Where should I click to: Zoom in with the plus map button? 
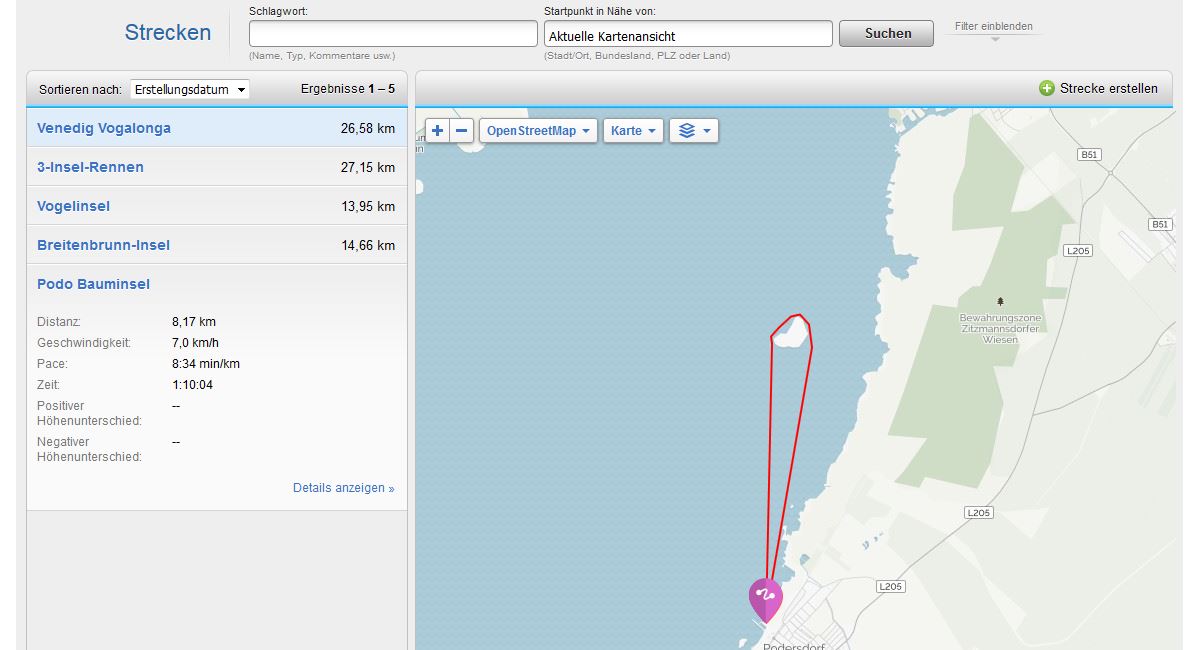(438, 131)
